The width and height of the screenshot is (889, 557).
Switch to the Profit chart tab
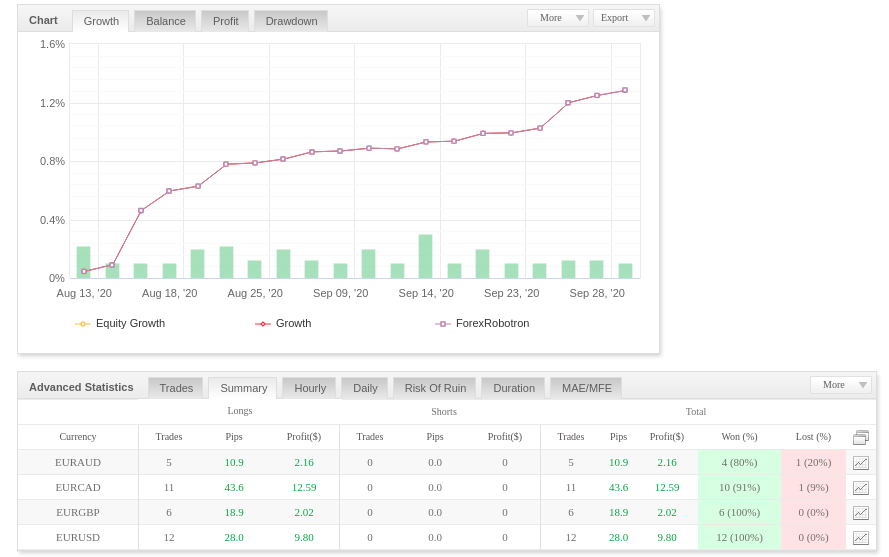[226, 21]
